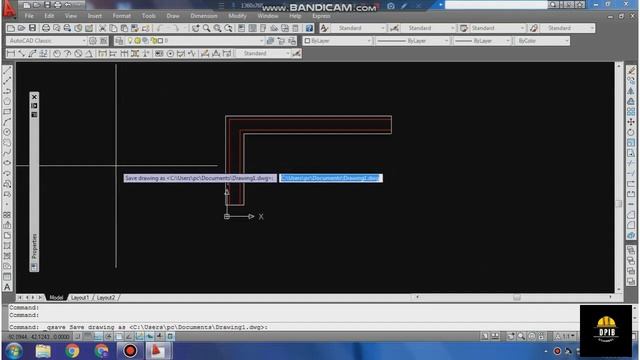Toggle Lineweight display in status bar
640x360 pixels.
click(160, 336)
